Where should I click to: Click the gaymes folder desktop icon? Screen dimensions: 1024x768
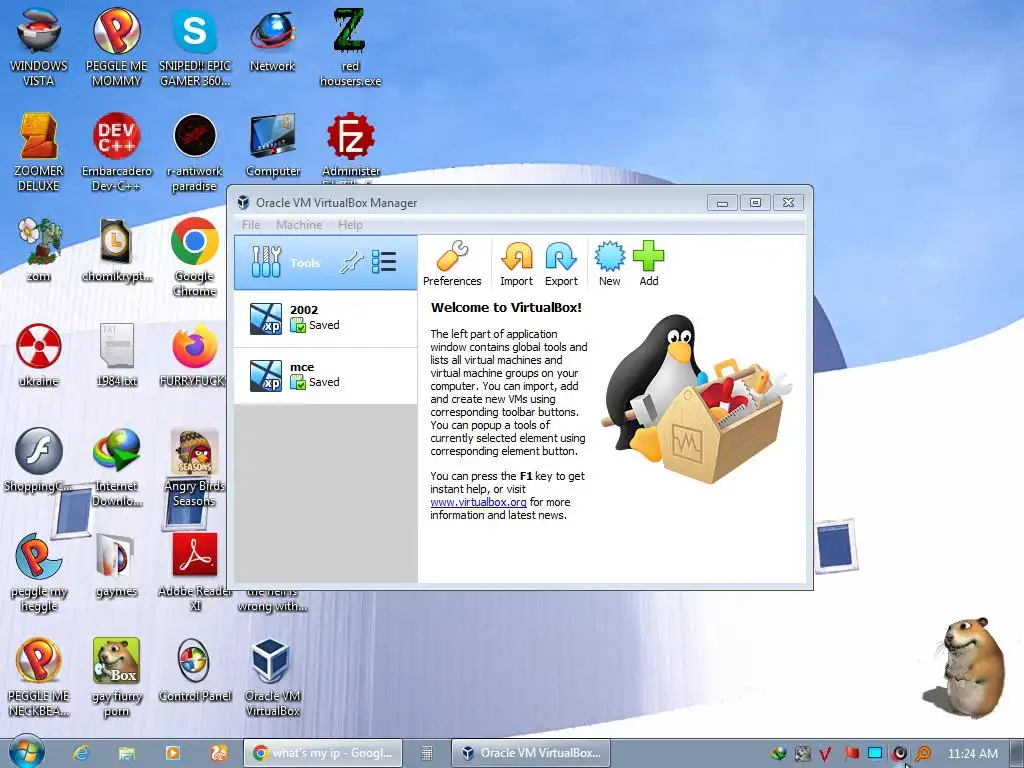[116, 566]
